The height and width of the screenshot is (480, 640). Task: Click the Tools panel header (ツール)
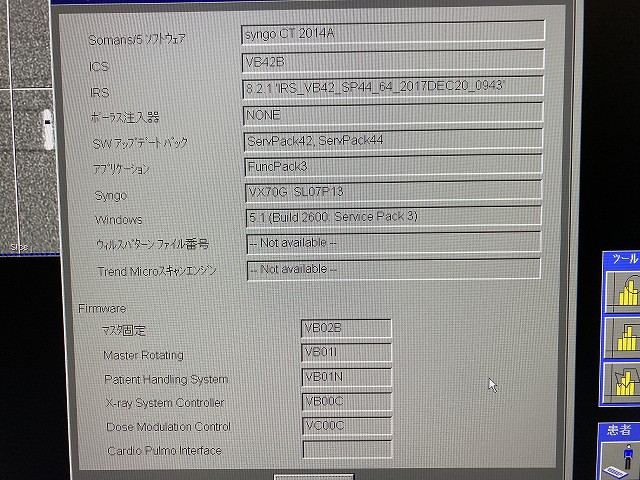(x=624, y=258)
